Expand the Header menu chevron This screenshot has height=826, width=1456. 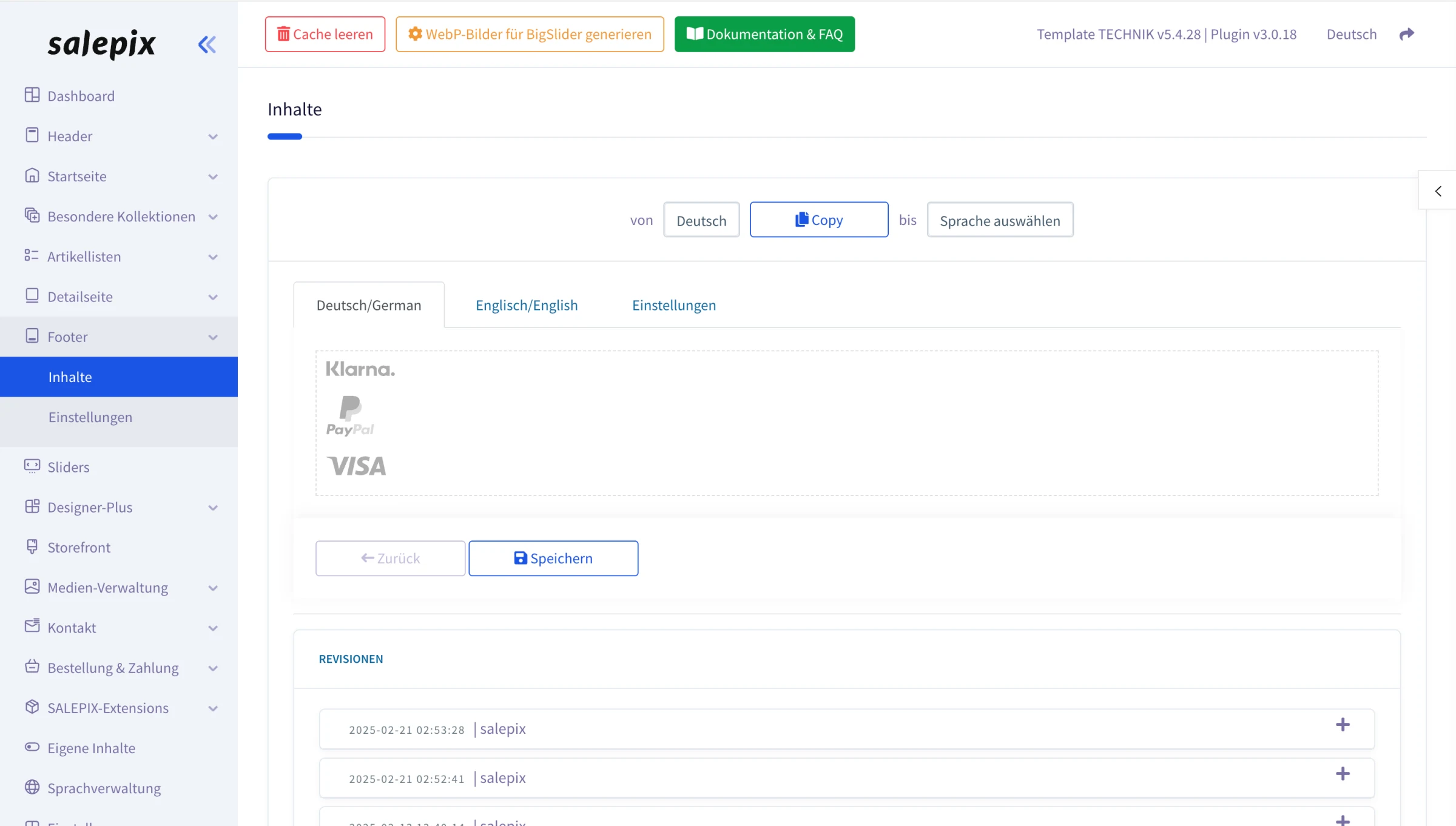pos(213,136)
